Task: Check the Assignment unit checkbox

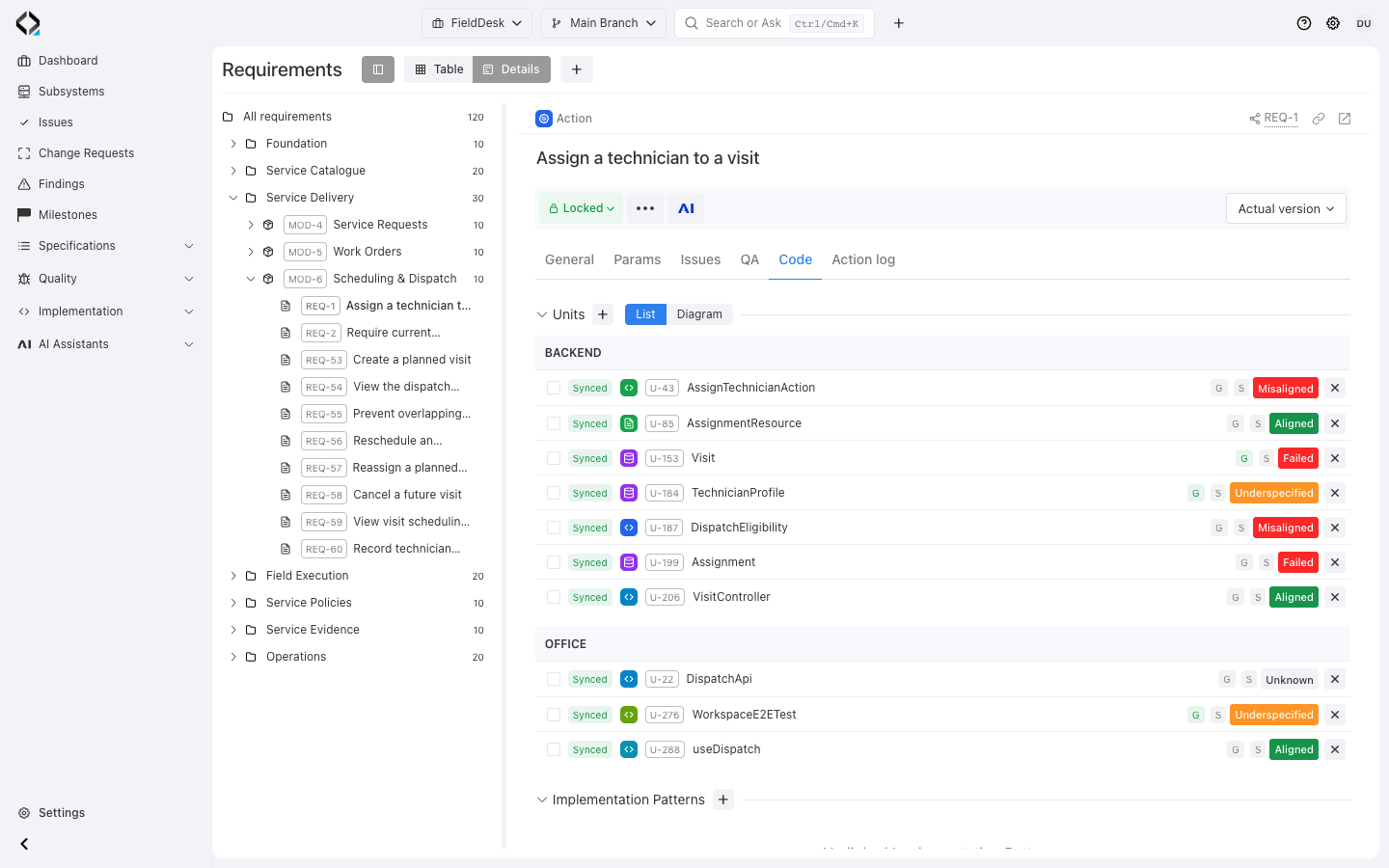Action: 554,562
